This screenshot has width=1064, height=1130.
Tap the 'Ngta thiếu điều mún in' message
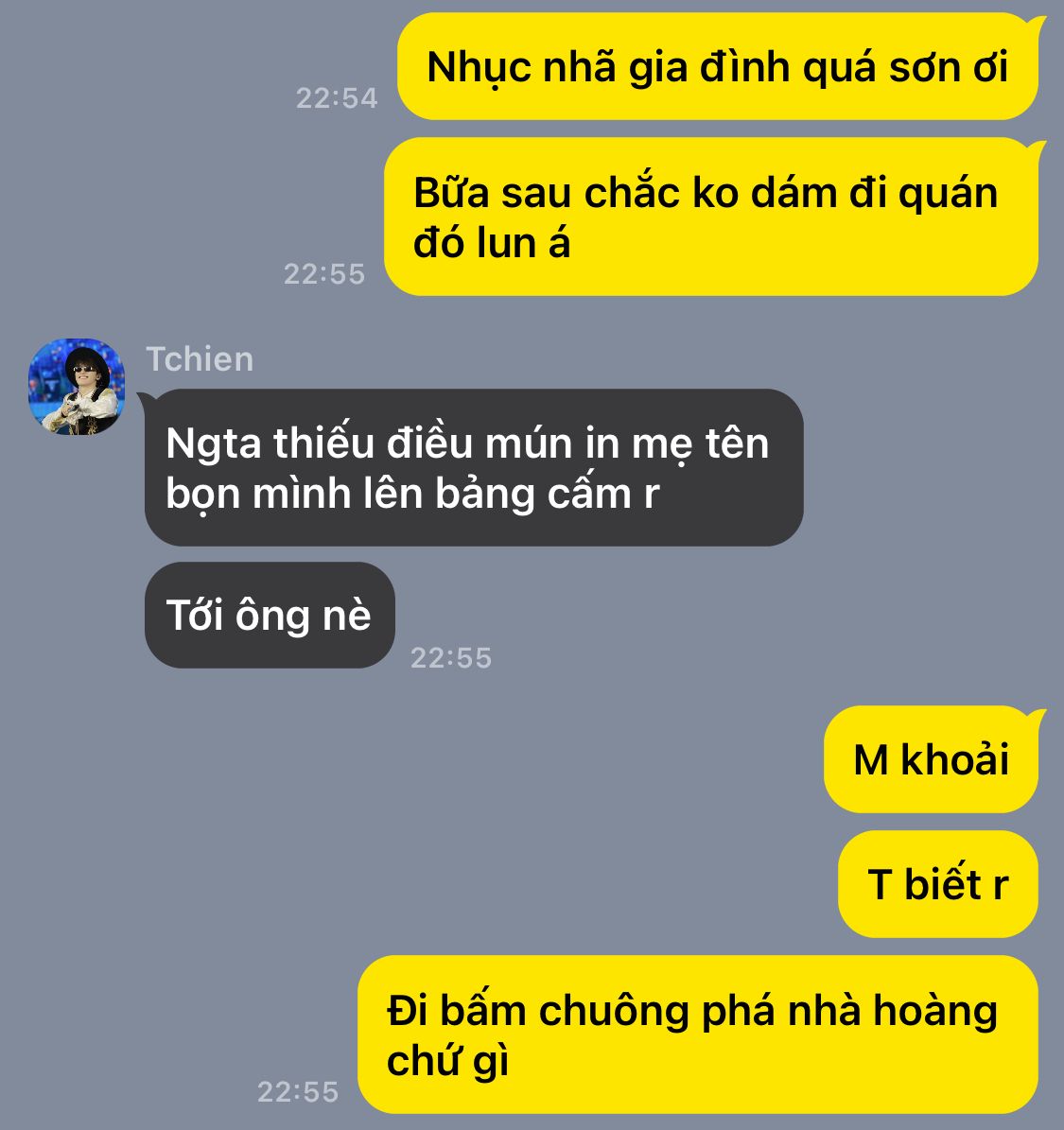point(475,468)
